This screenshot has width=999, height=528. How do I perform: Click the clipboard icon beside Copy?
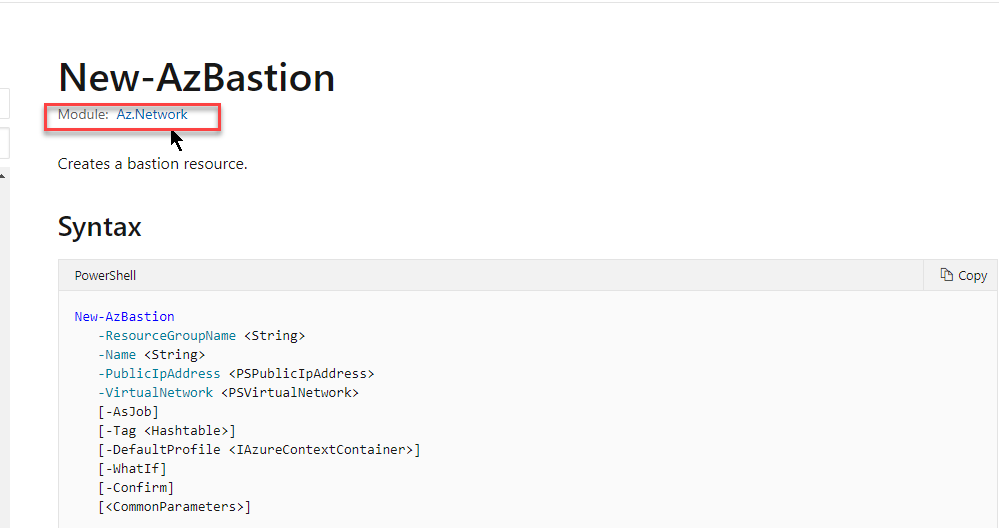coord(947,275)
